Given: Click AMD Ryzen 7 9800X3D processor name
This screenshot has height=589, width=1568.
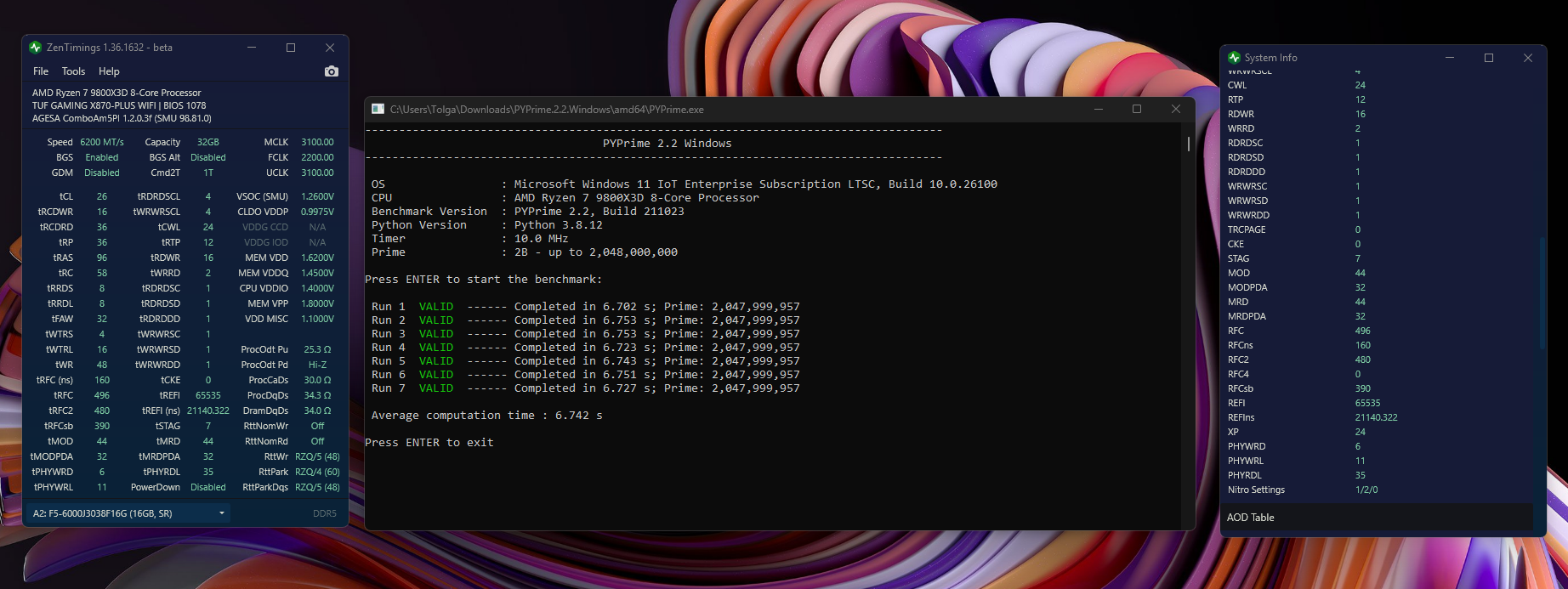Looking at the screenshot, I should pyautogui.click(x=116, y=93).
